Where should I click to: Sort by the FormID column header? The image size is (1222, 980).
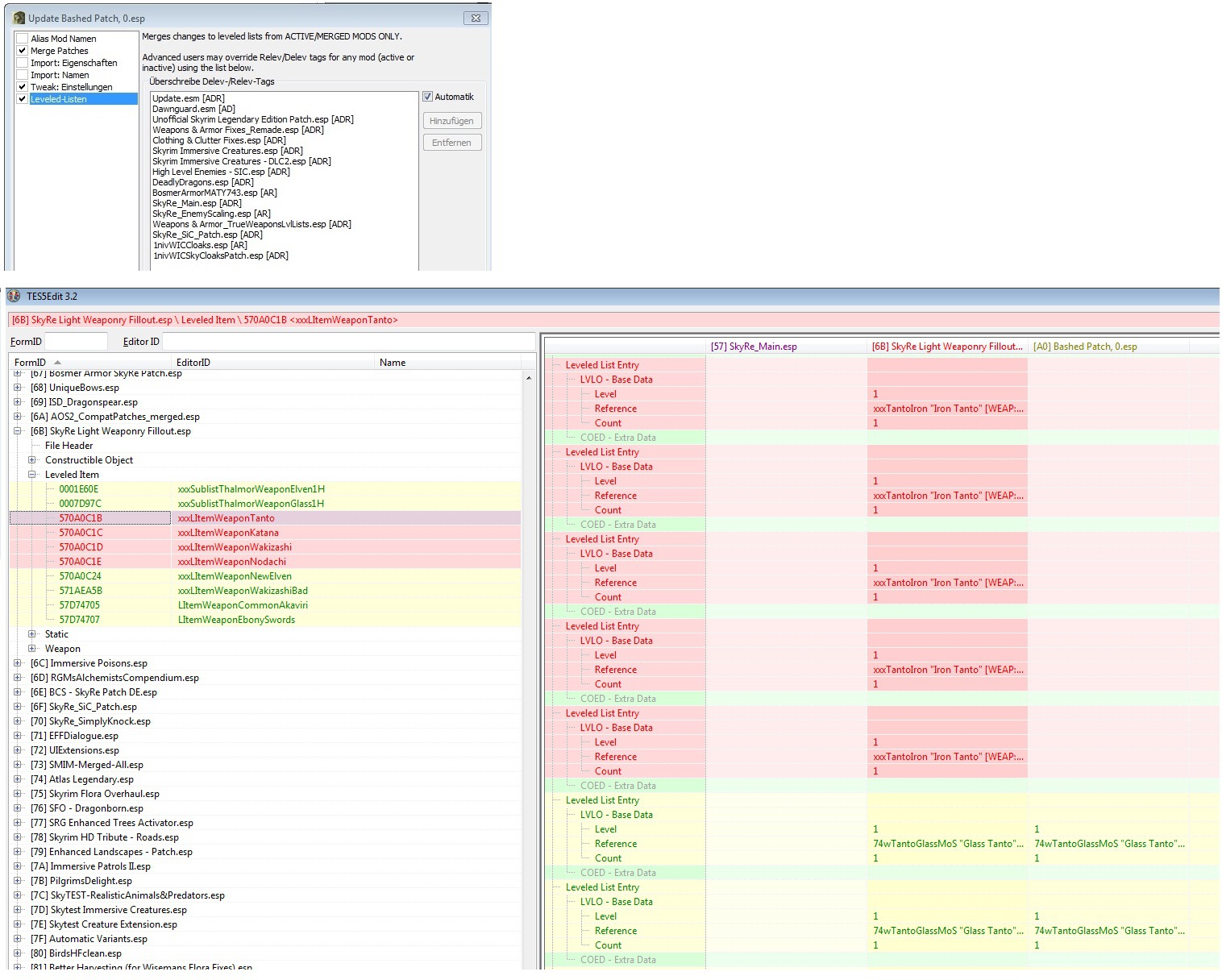tap(89, 363)
